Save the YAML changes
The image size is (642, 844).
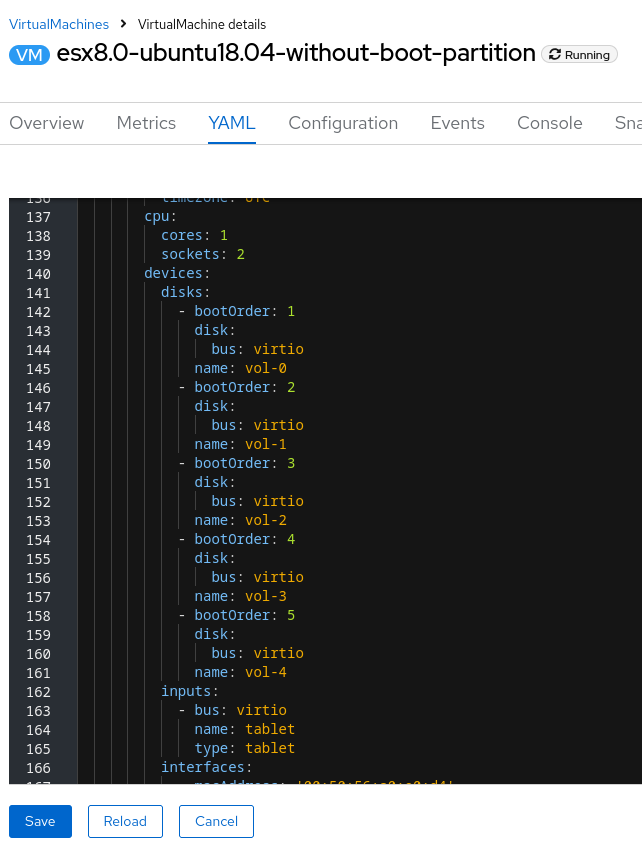click(40, 821)
